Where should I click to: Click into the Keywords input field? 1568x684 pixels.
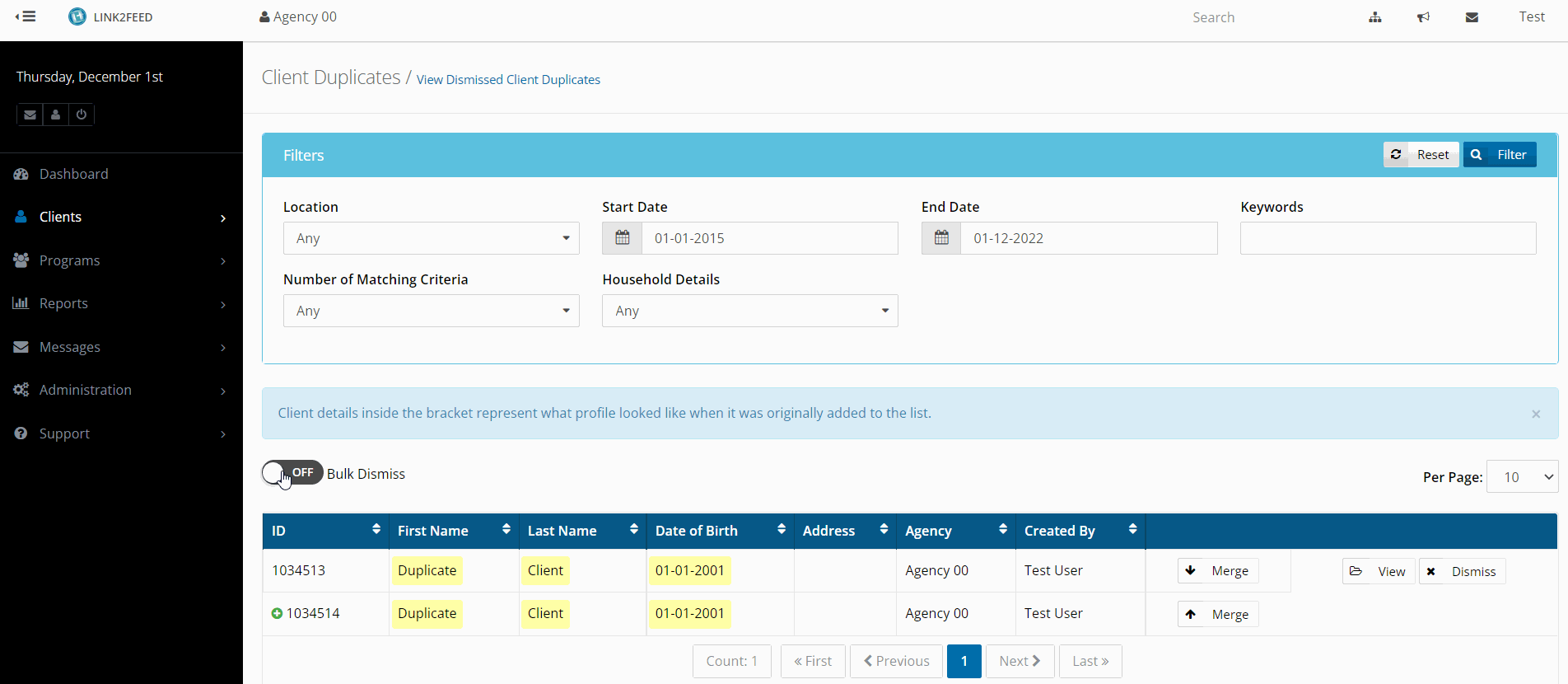pos(1388,238)
